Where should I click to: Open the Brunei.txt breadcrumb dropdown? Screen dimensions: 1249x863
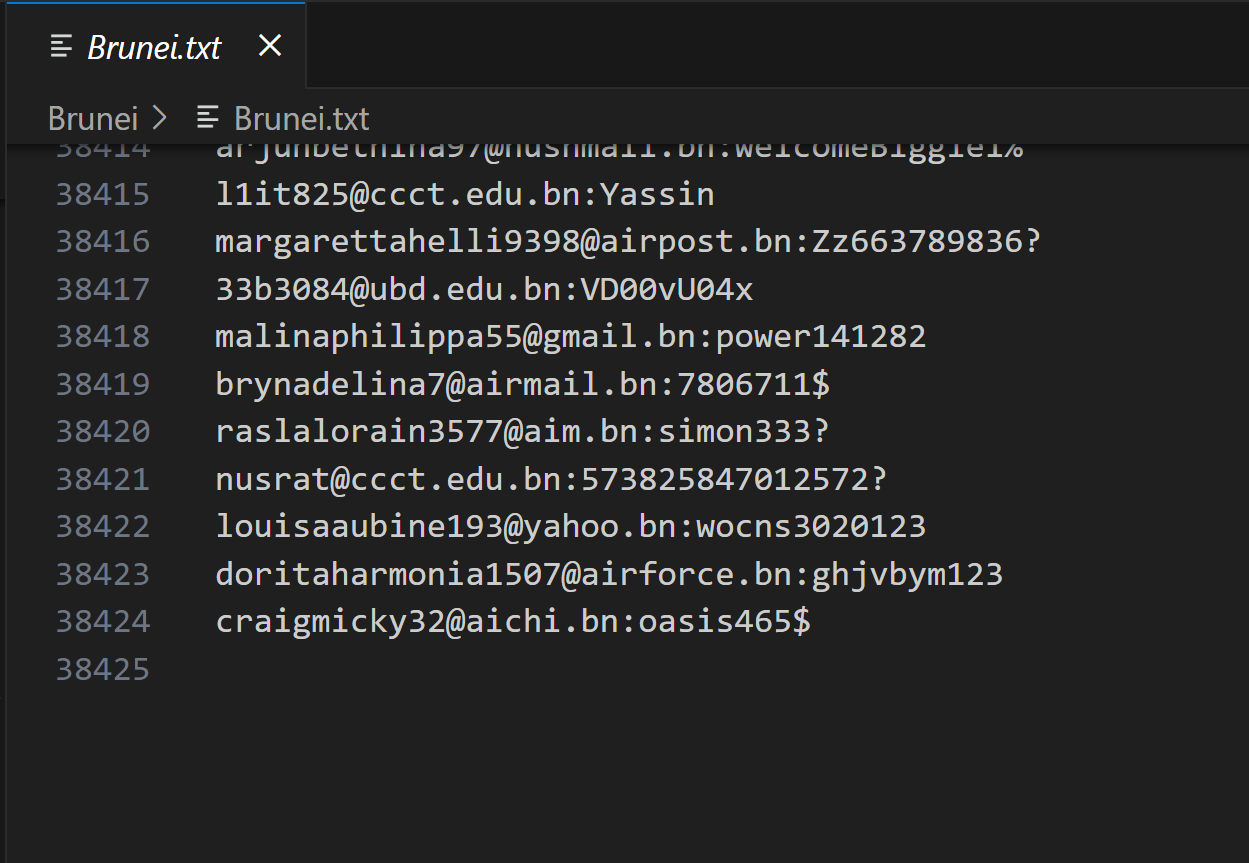point(301,118)
